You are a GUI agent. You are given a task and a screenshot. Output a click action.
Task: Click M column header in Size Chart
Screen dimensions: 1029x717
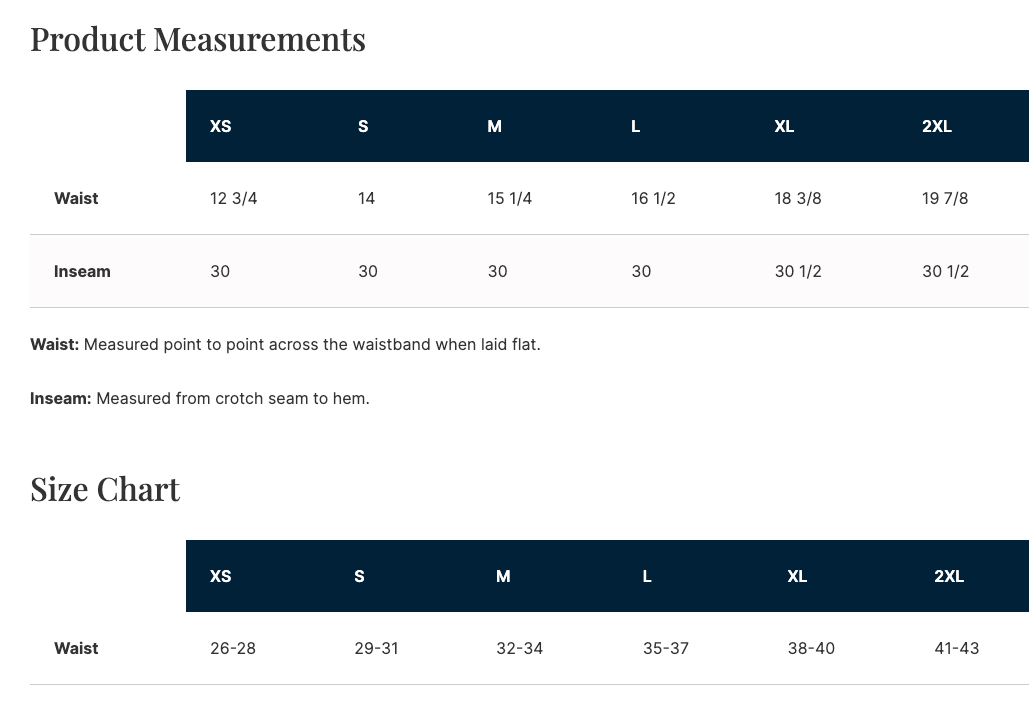[x=503, y=576]
